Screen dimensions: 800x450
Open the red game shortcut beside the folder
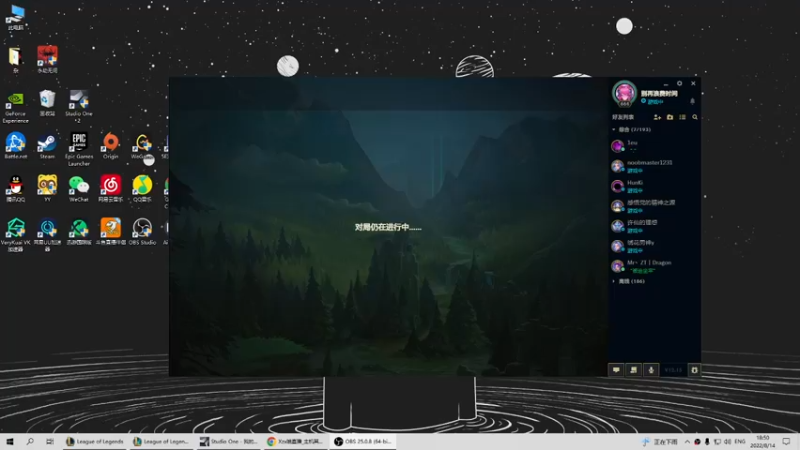[x=47, y=59]
